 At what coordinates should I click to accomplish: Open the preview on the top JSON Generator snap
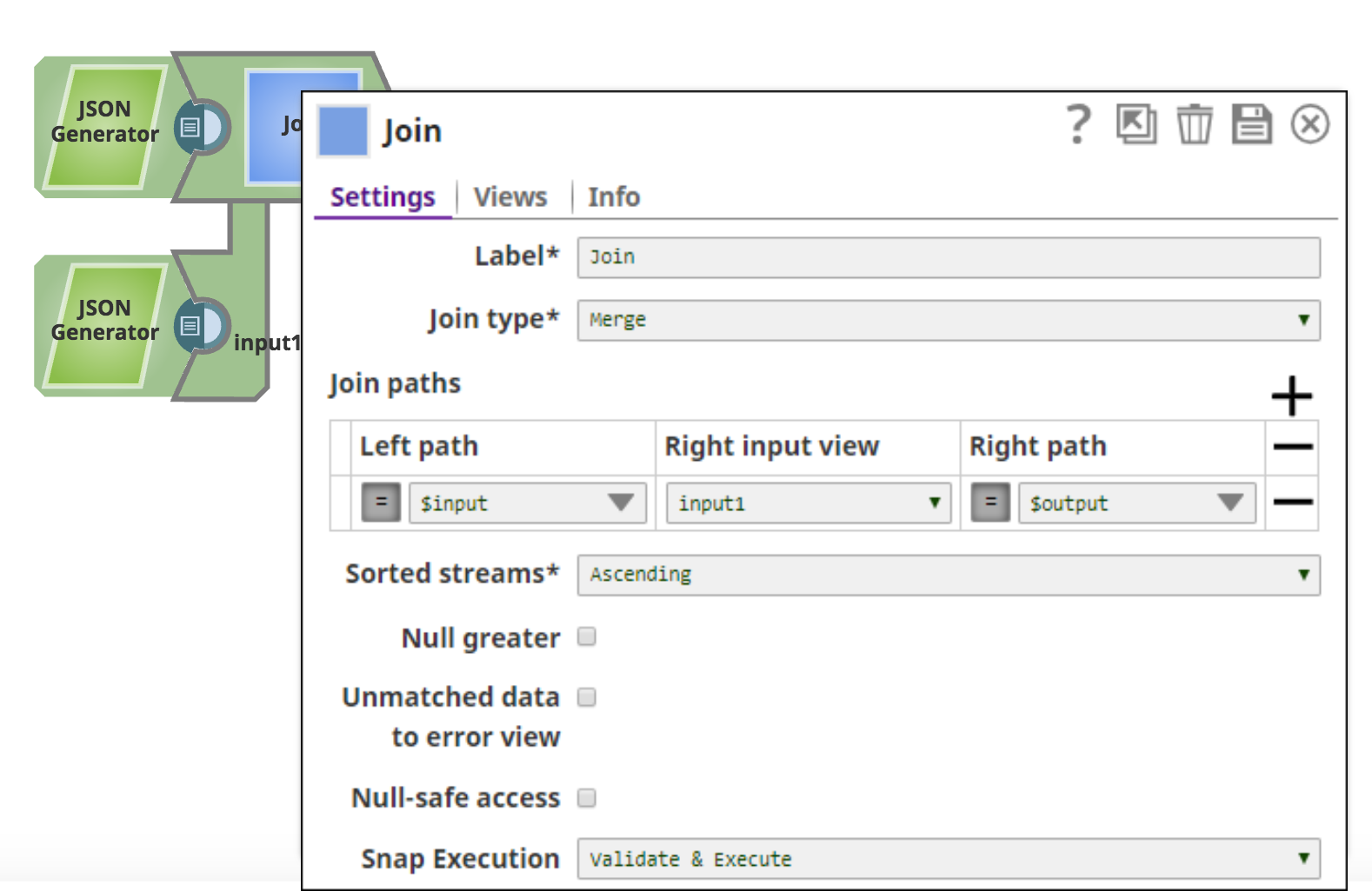click(x=202, y=126)
